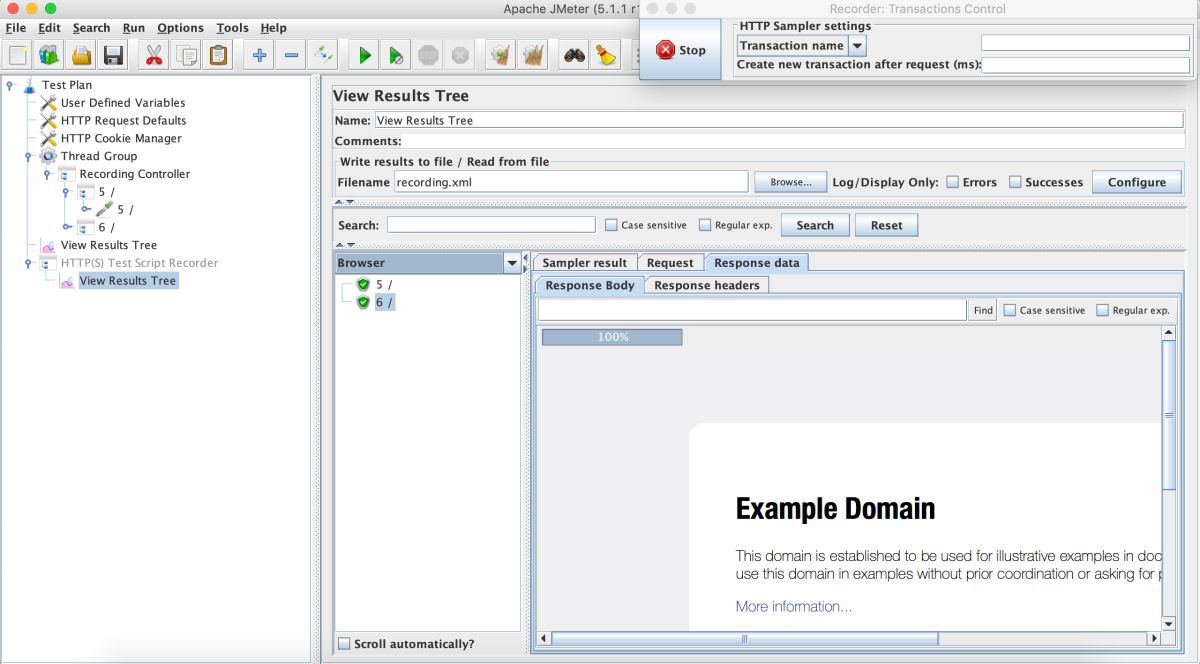The image size is (1200, 664).
Task: Collapse the Recording Controller node handle
Action: pyautogui.click(x=47, y=174)
